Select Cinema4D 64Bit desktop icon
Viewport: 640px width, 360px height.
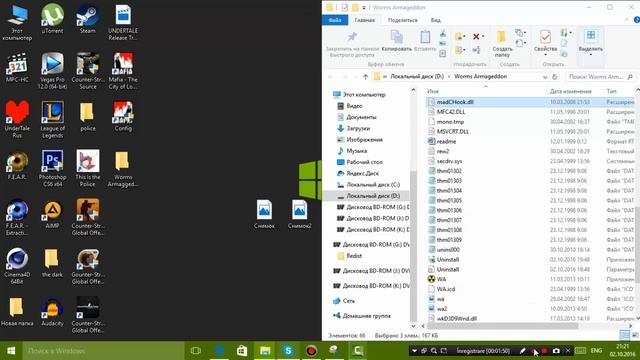17,266
